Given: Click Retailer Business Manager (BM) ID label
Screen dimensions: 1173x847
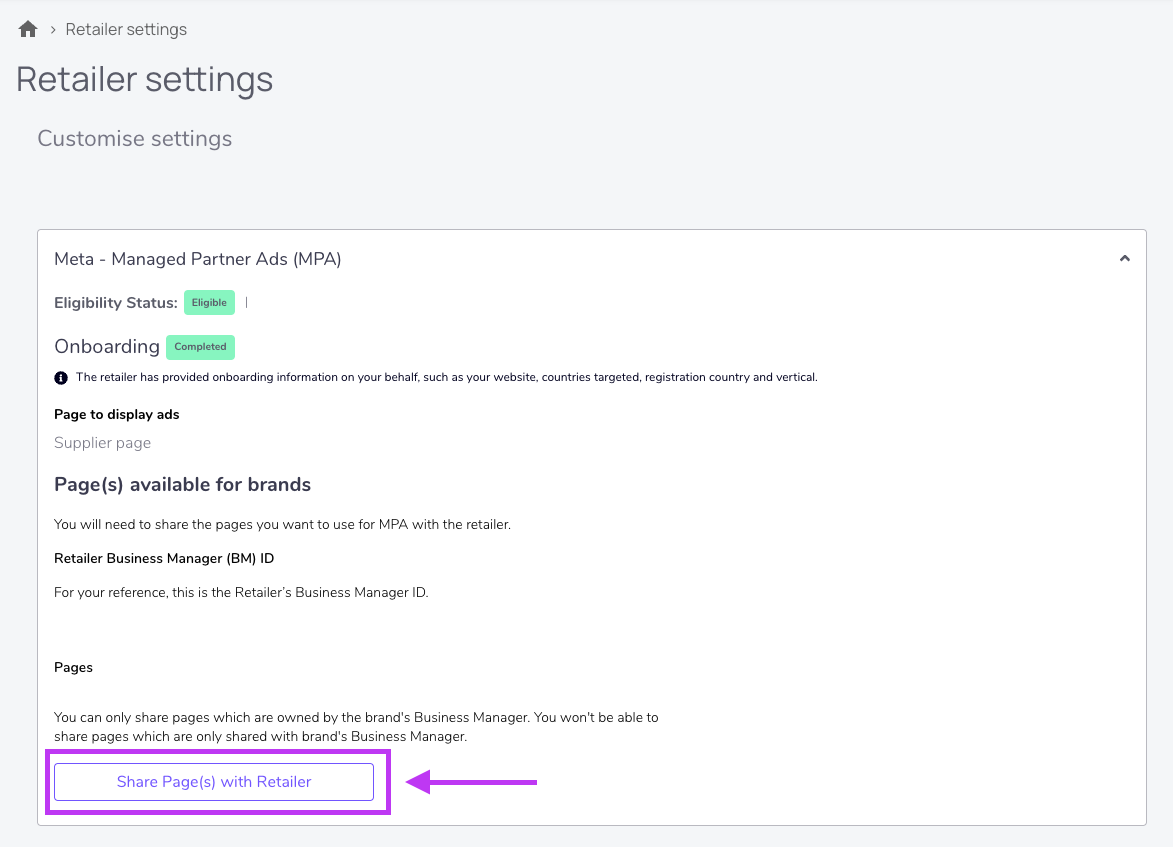Looking at the screenshot, I should (x=164, y=558).
